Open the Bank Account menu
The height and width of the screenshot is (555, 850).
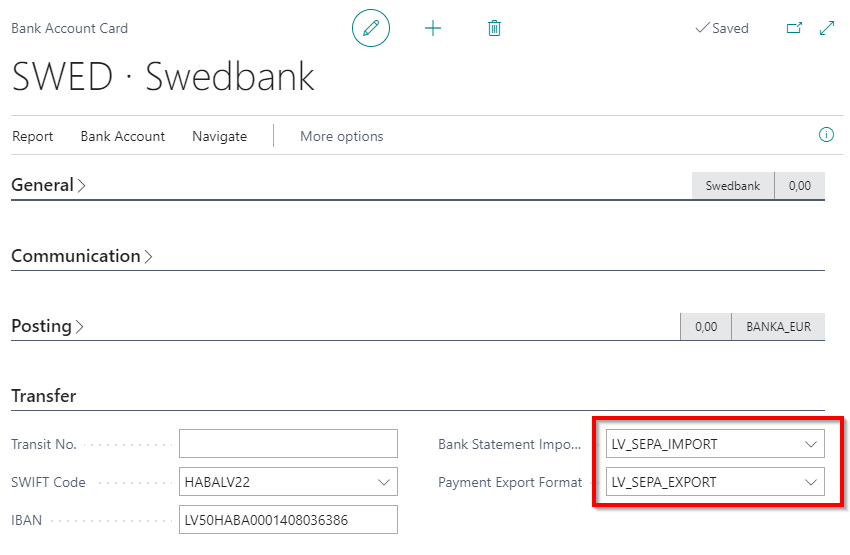[x=123, y=136]
